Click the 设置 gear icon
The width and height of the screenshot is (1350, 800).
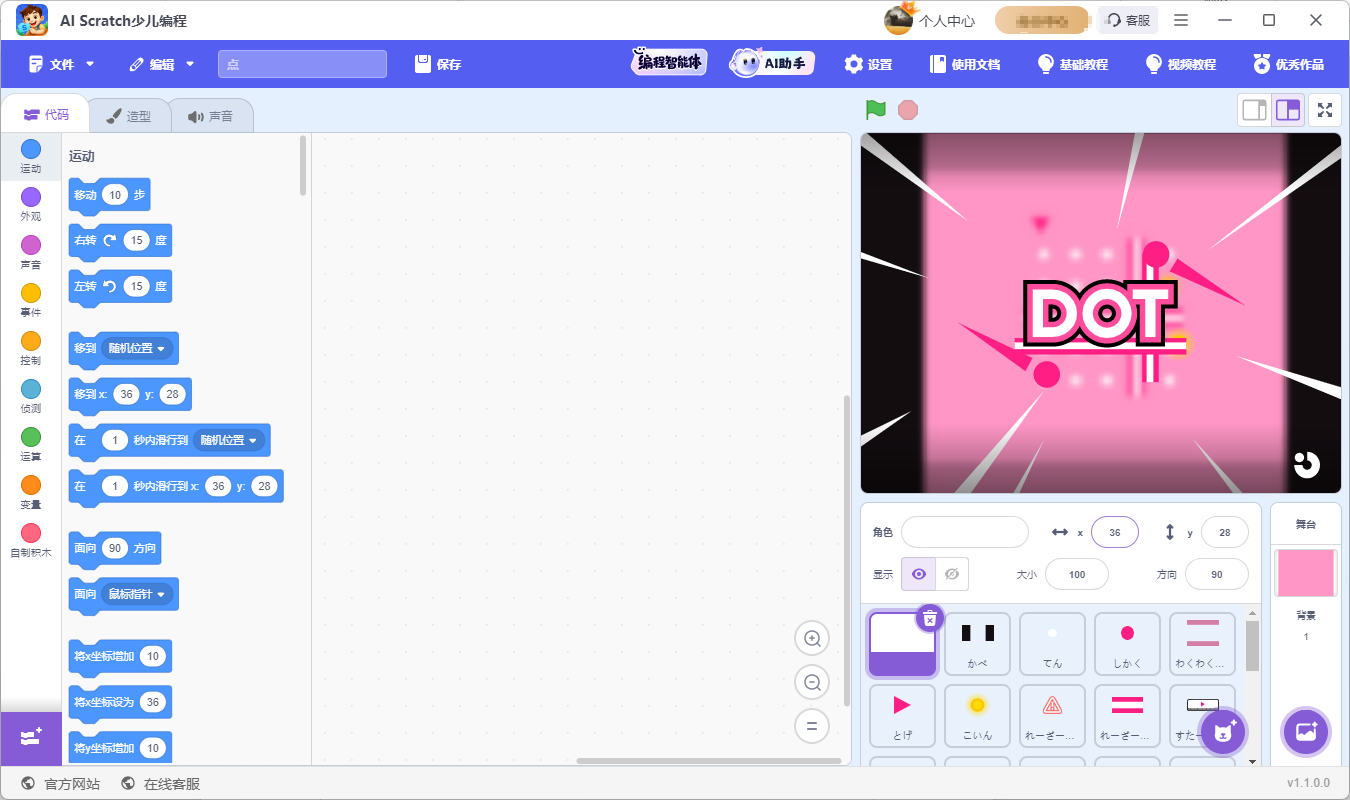(853, 64)
